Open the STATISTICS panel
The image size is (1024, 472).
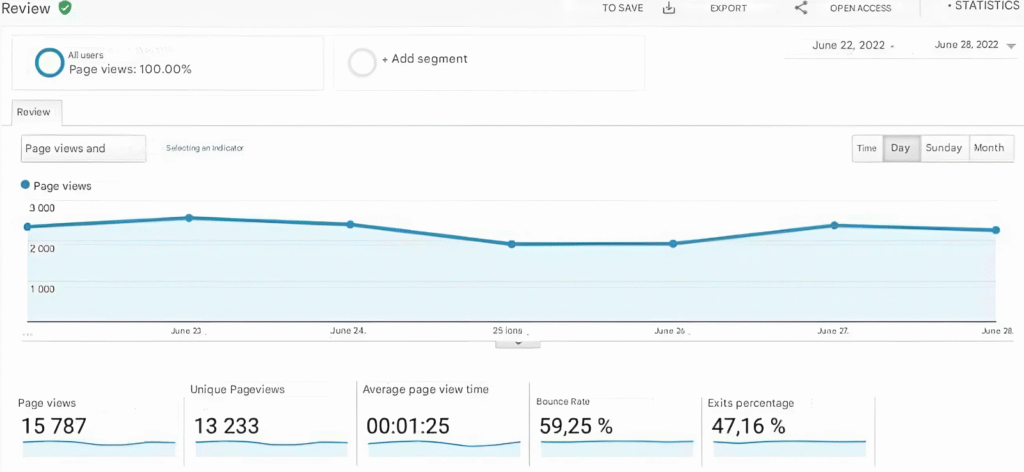983,6
